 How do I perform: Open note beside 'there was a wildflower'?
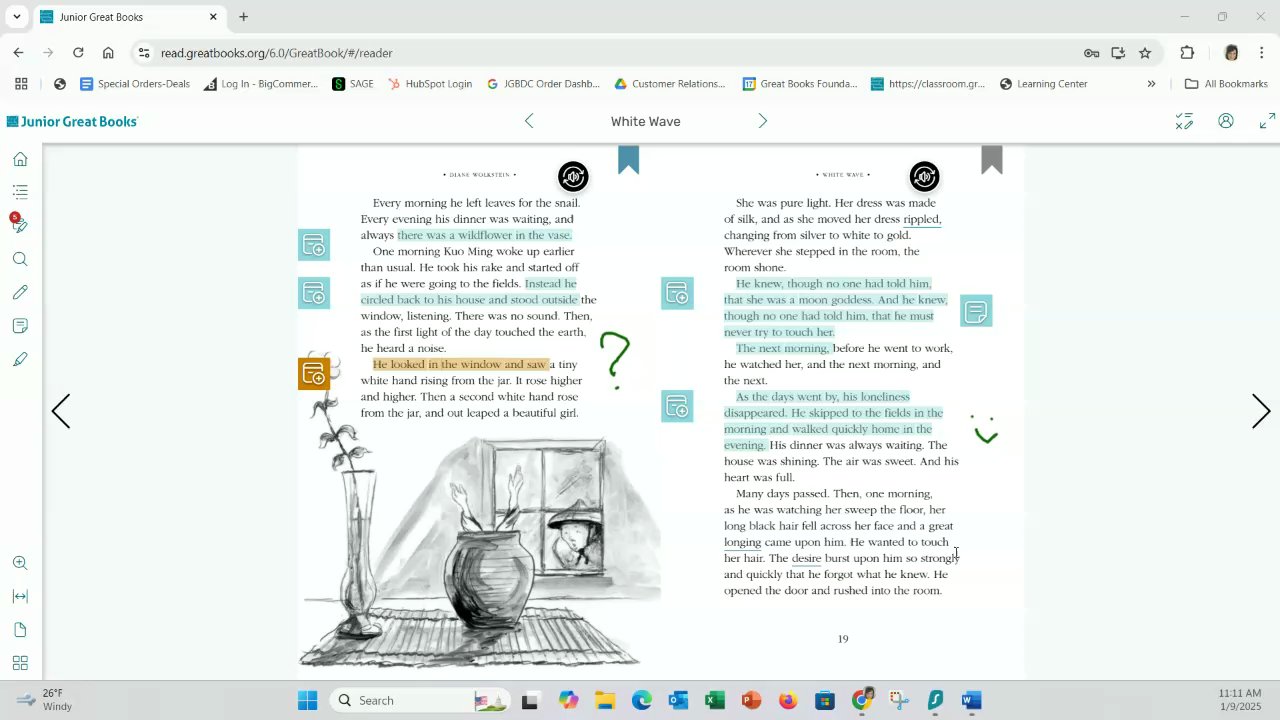[314, 245]
